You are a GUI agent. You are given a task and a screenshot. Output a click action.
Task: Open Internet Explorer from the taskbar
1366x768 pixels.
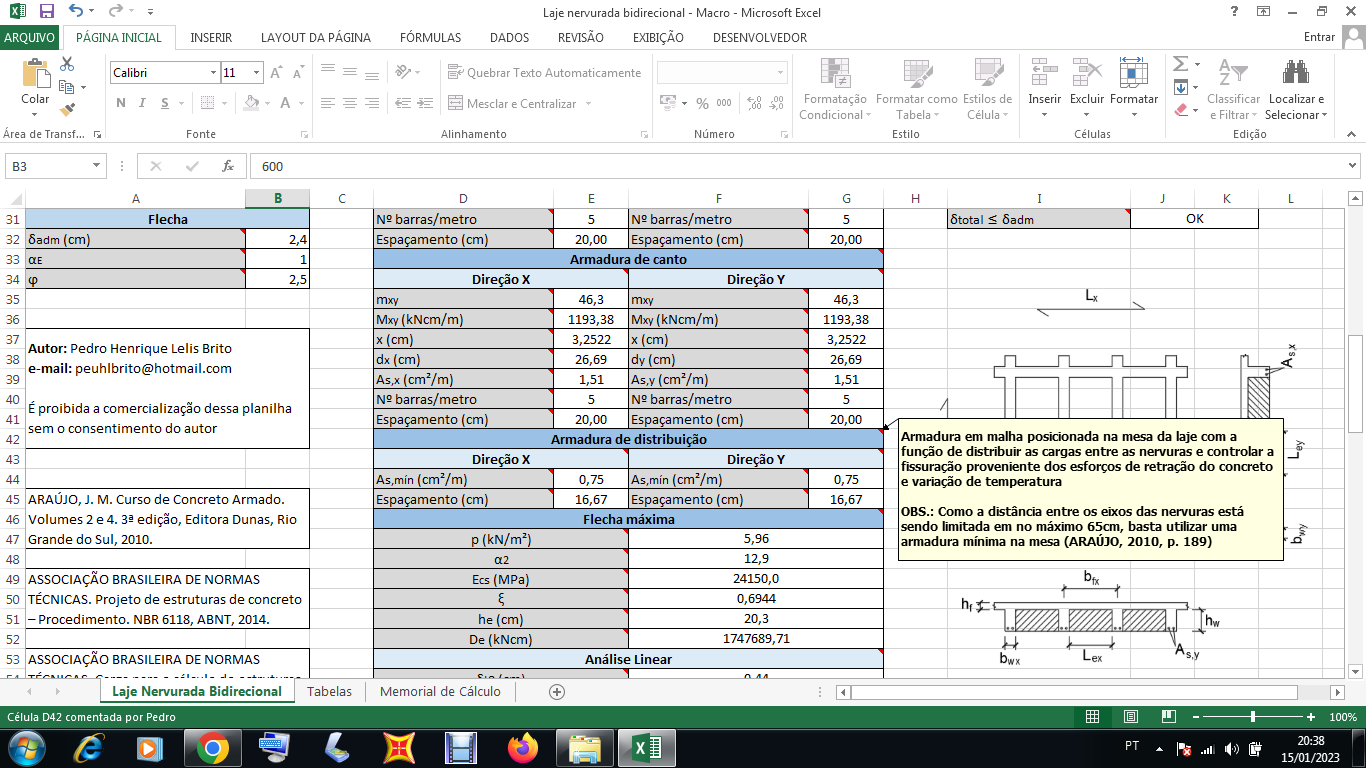pyautogui.click(x=88, y=747)
